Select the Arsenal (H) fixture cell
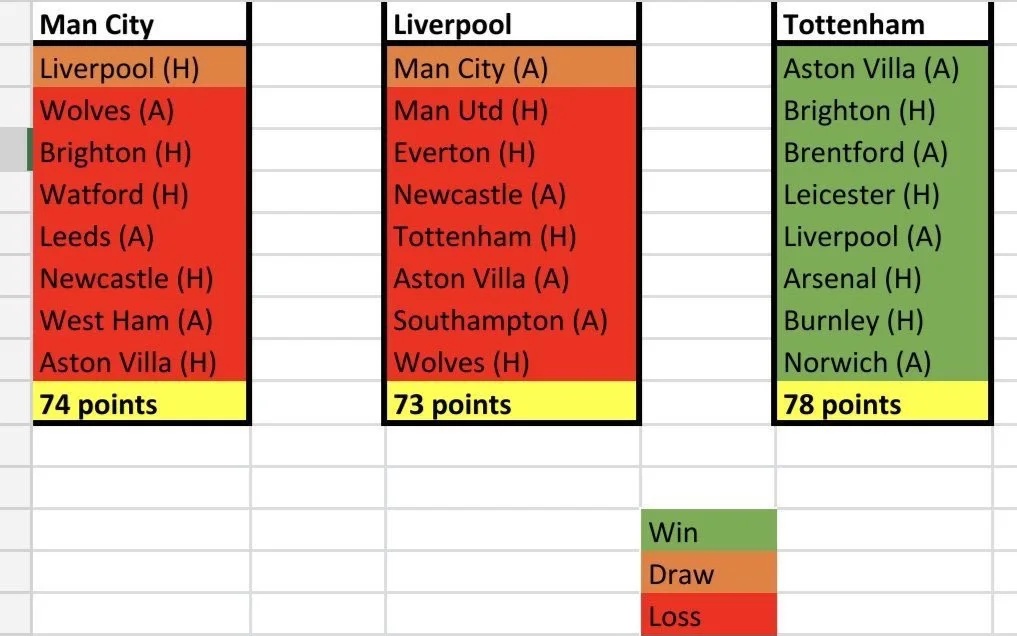Viewport: 1017px width, 636px height. [x=882, y=277]
